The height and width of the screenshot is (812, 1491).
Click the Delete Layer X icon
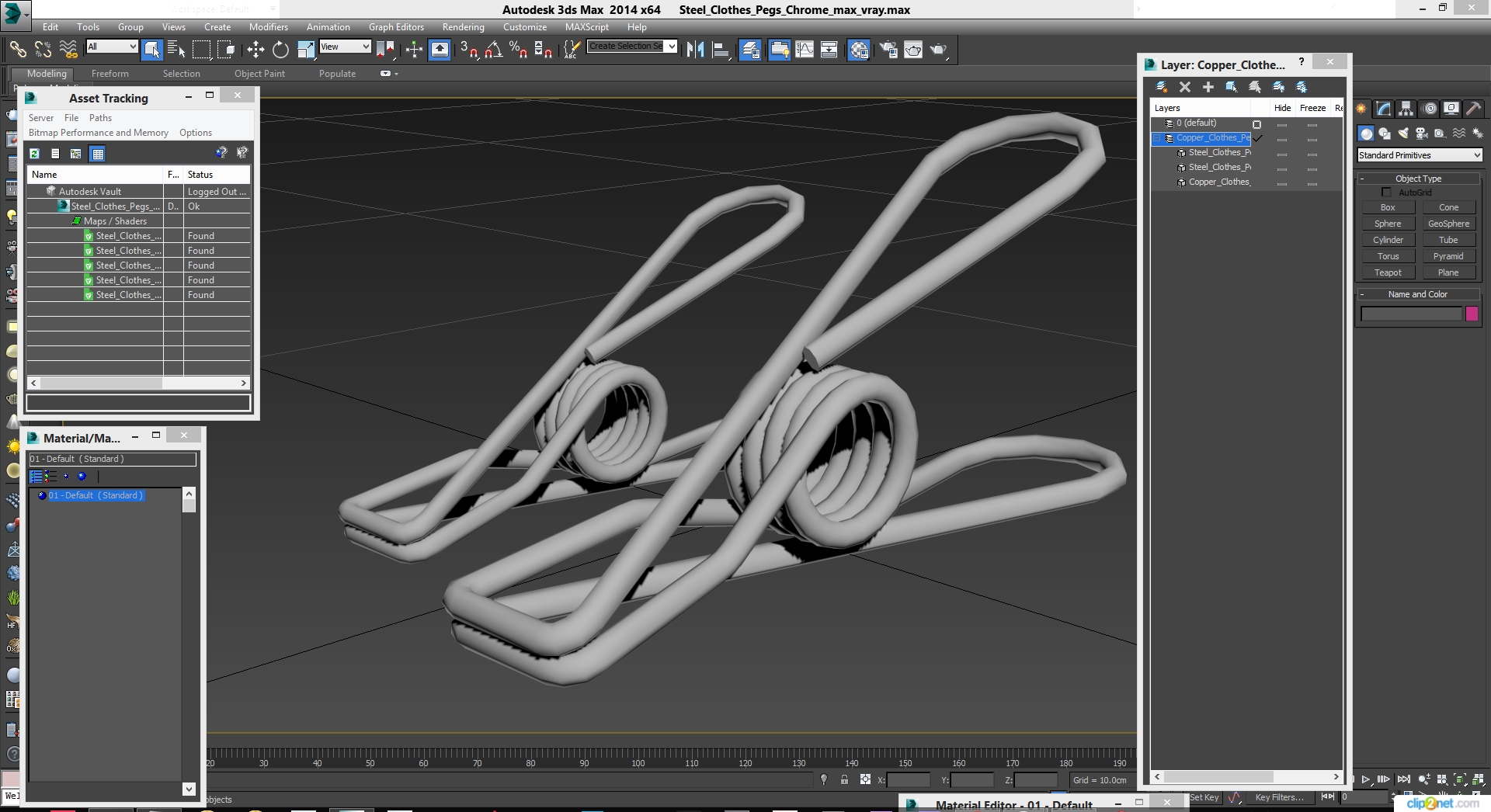(x=1184, y=87)
